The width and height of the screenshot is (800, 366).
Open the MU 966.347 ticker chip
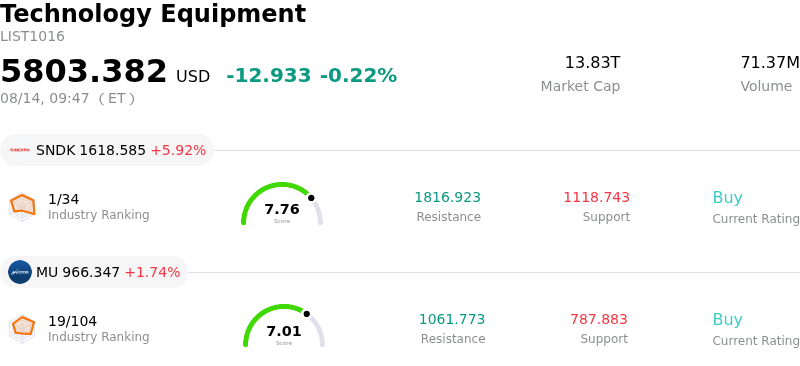(94, 272)
